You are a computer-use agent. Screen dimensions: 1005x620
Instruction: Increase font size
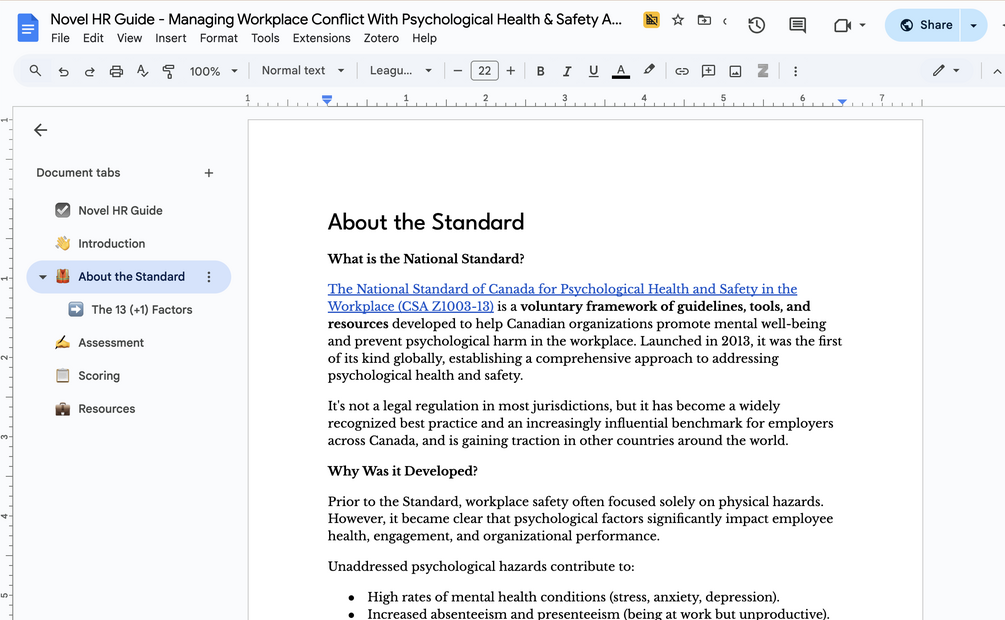511,71
